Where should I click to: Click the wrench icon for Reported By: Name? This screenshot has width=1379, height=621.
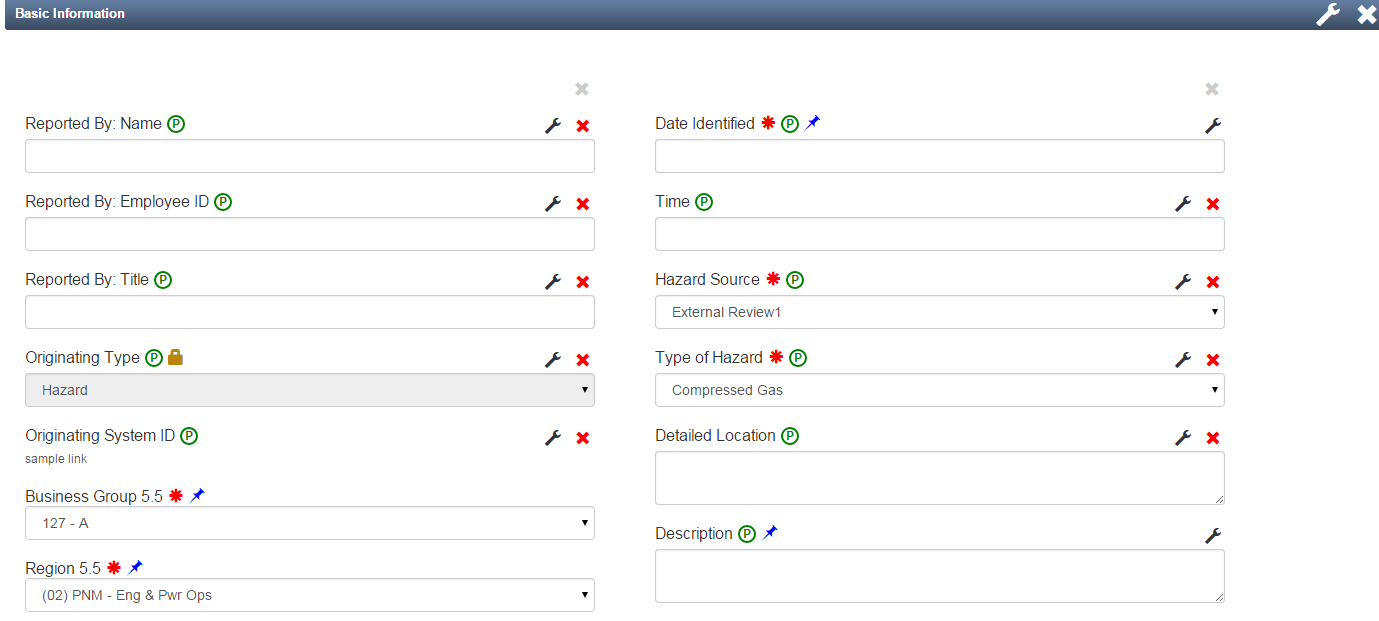tap(553, 126)
